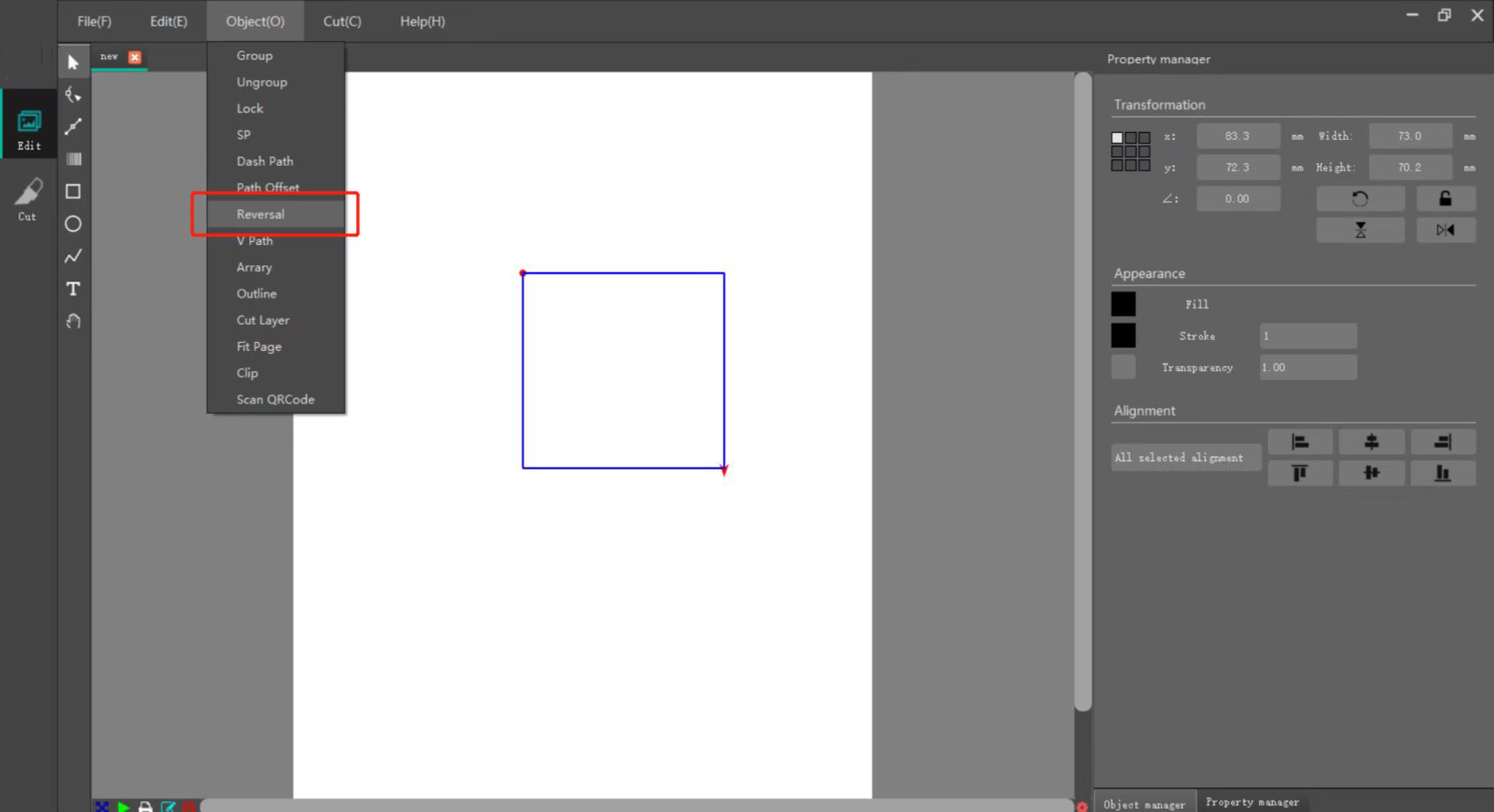1494x812 pixels.
Task: Switch to Cut mode
Action: [28, 200]
